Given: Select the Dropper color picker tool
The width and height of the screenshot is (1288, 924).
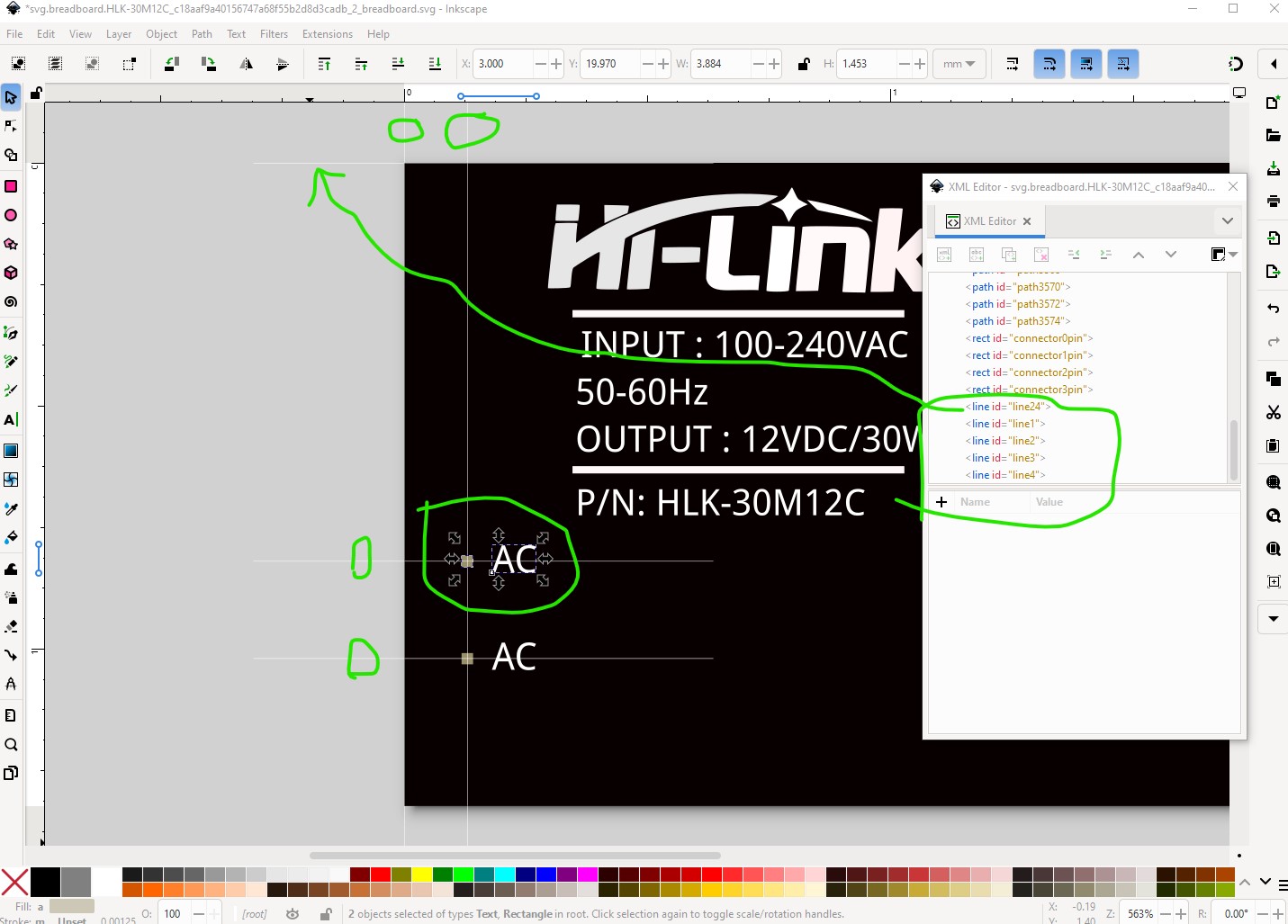Looking at the screenshot, I should 11,508.
